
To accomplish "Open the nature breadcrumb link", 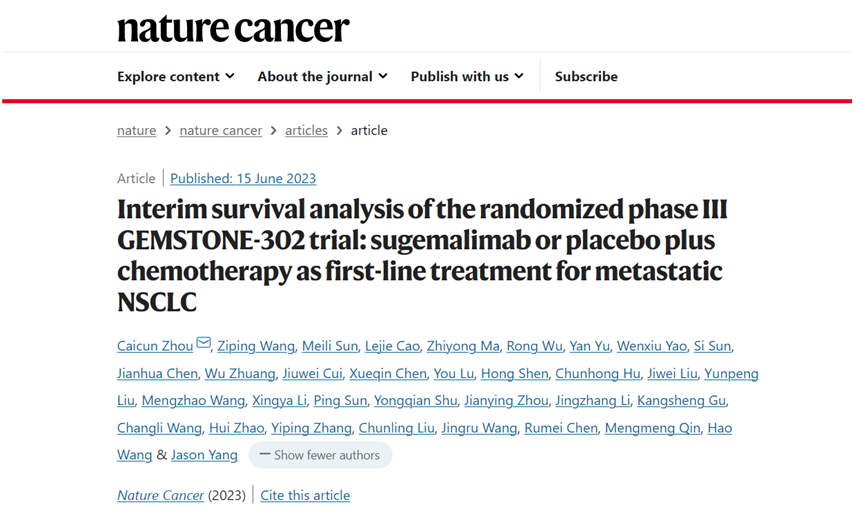I will [x=136, y=131].
